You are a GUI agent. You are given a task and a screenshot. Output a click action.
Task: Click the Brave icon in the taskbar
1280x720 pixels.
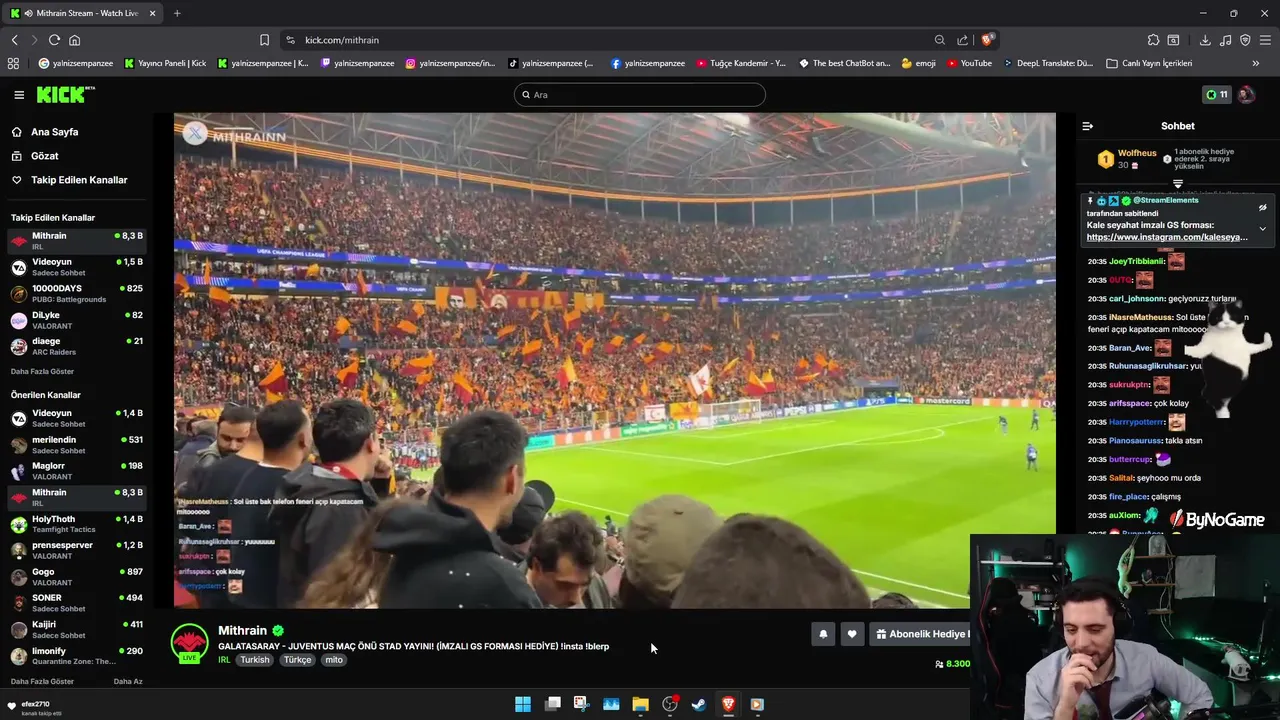[728, 704]
